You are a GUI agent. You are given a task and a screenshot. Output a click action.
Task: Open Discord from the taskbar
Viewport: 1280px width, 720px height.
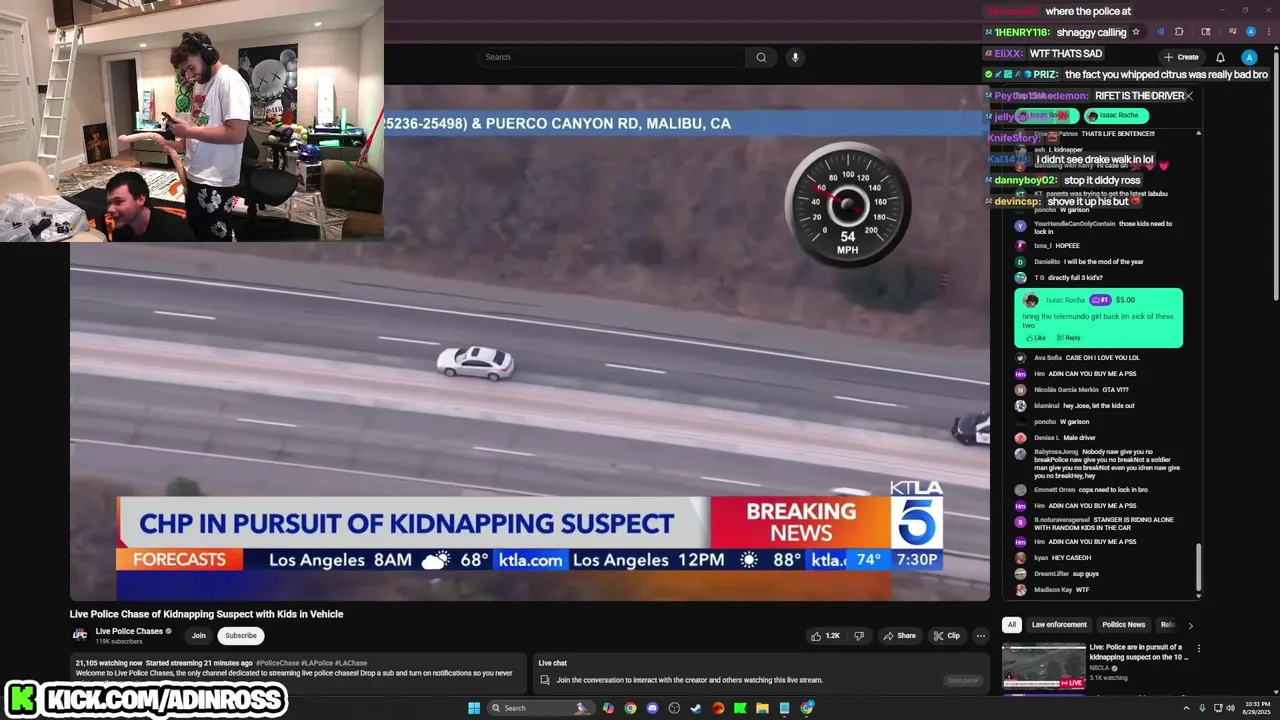[652, 708]
